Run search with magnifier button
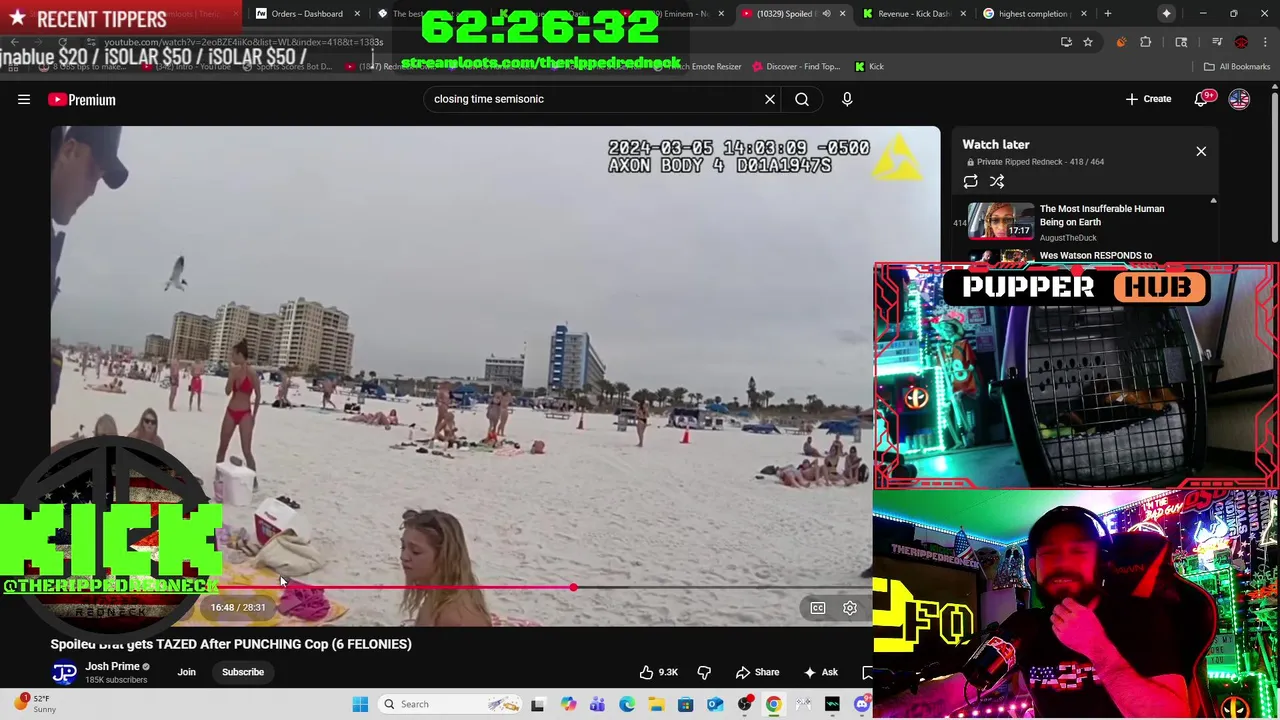 pos(802,99)
